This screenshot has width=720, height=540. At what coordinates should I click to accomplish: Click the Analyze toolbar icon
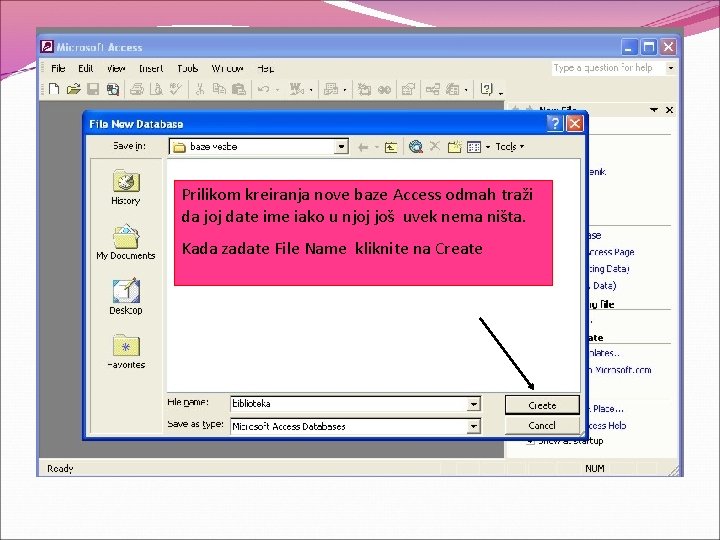tap(331, 89)
